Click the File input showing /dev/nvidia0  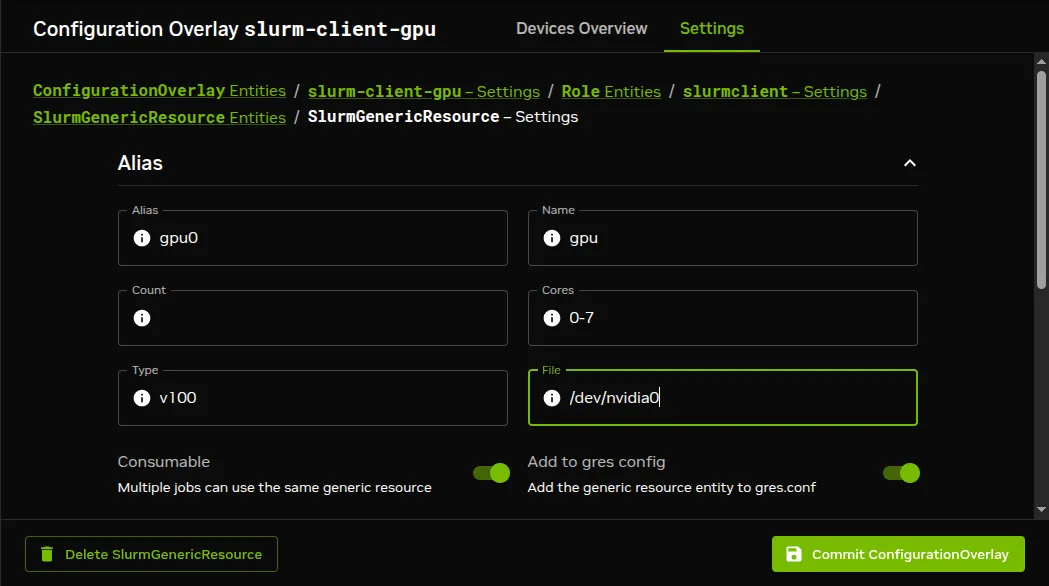tap(723, 398)
